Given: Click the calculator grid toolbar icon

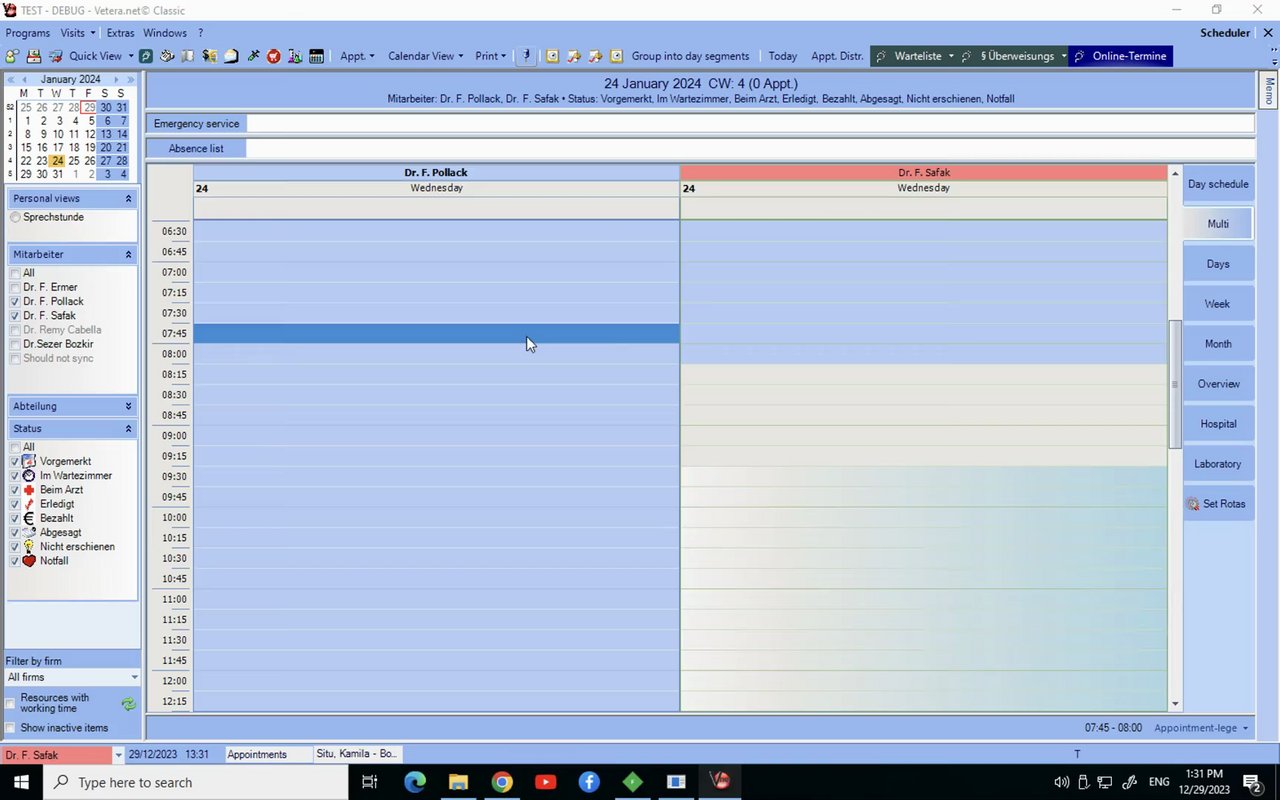Looking at the screenshot, I should pos(316,56).
